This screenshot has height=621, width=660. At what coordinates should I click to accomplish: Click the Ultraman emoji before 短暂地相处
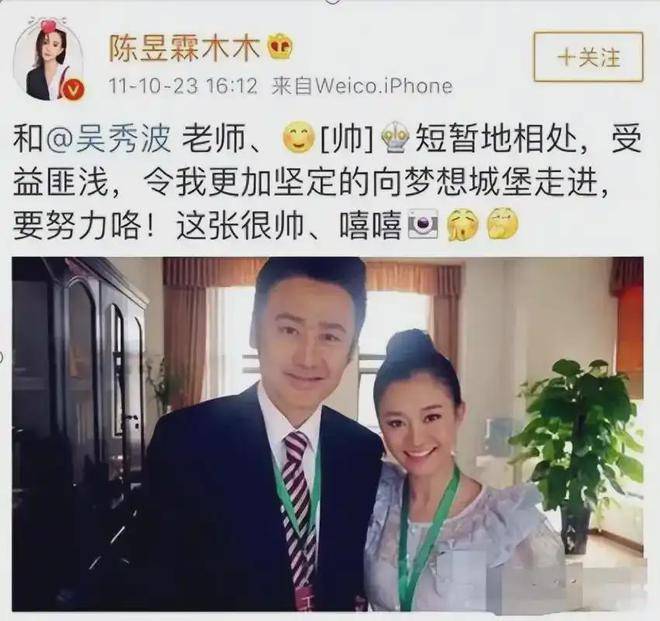point(395,138)
